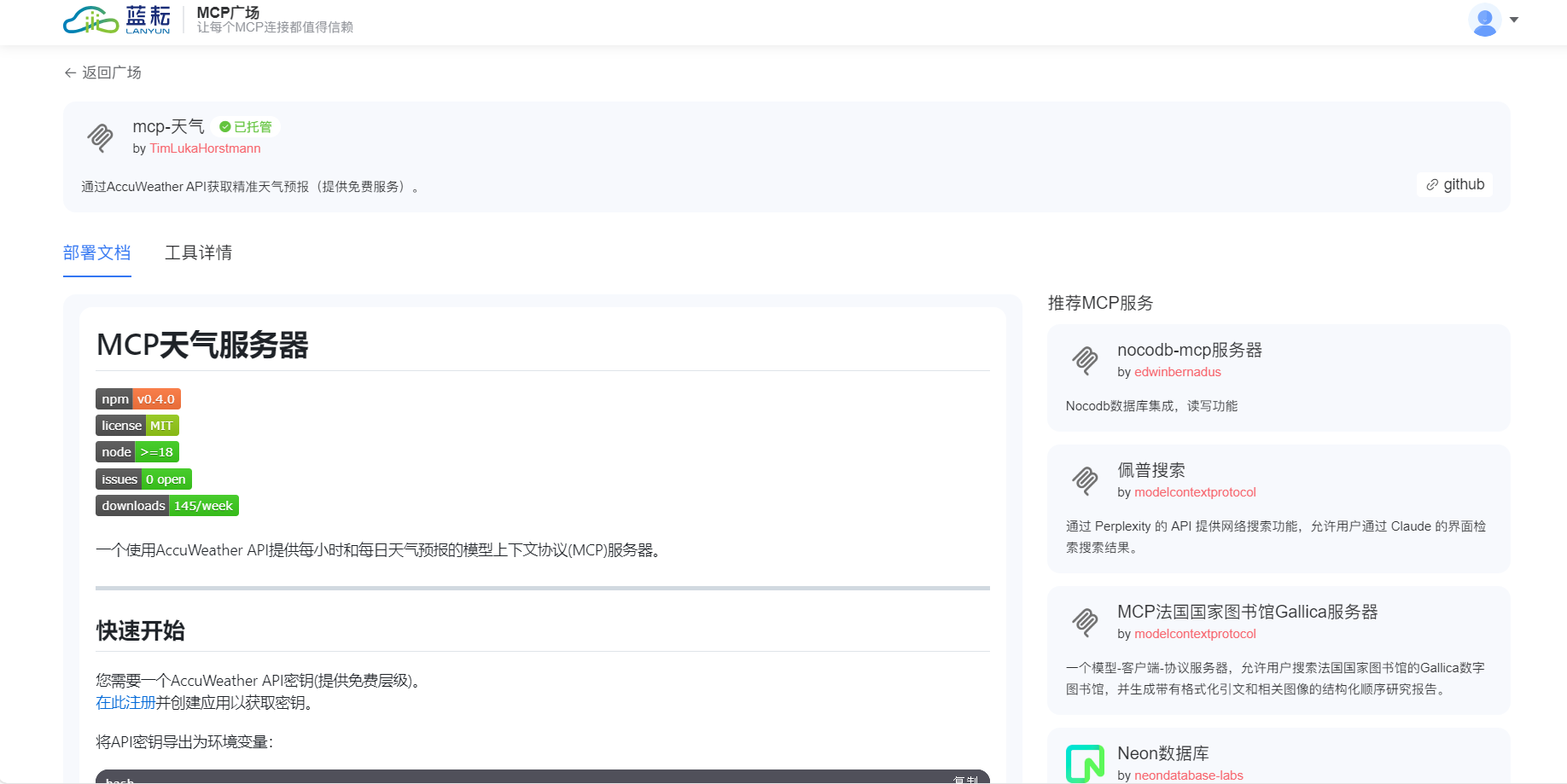Go back via 返回广场 link
Screen dimensions: 1567x784
pyautogui.click(x=102, y=73)
